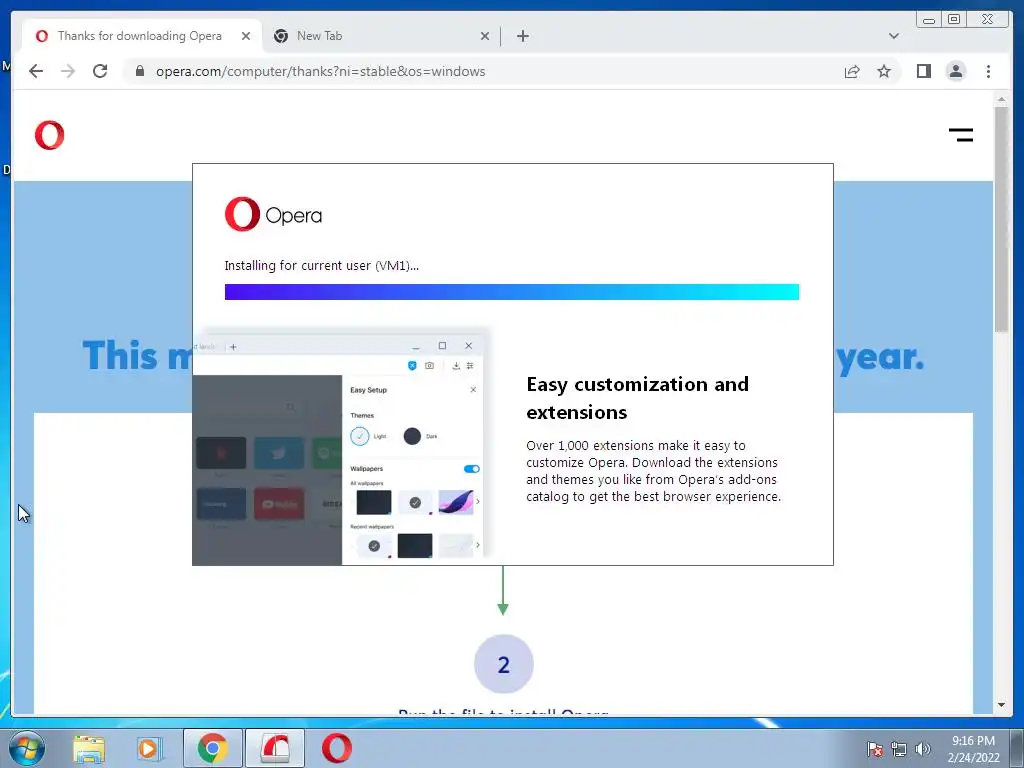
Task: Bookmark this page with the star
Action: [884, 71]
